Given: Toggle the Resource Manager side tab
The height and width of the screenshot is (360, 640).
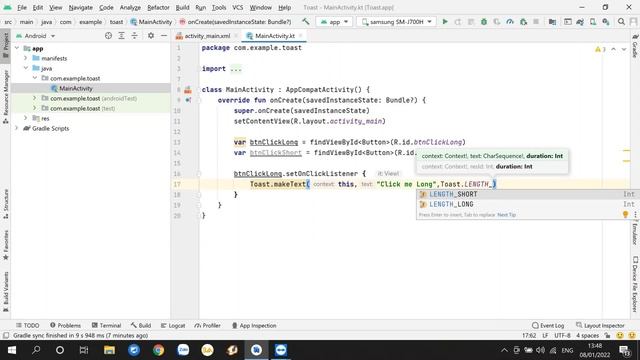Looking at the screenshot, I should 5,97.
